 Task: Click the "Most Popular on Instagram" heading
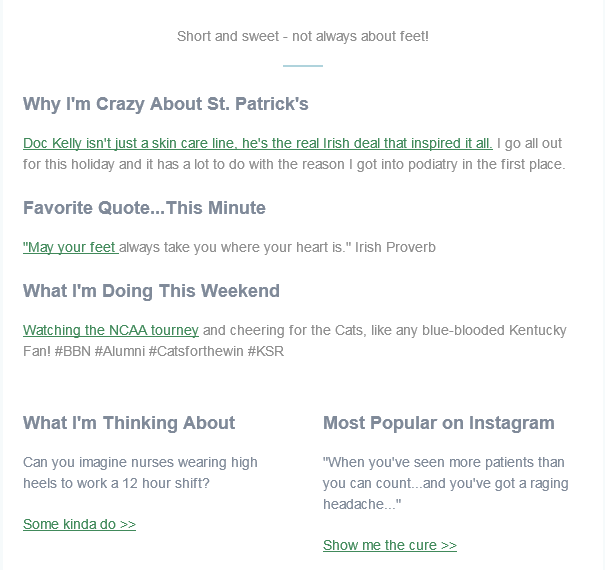coord(439,423)
